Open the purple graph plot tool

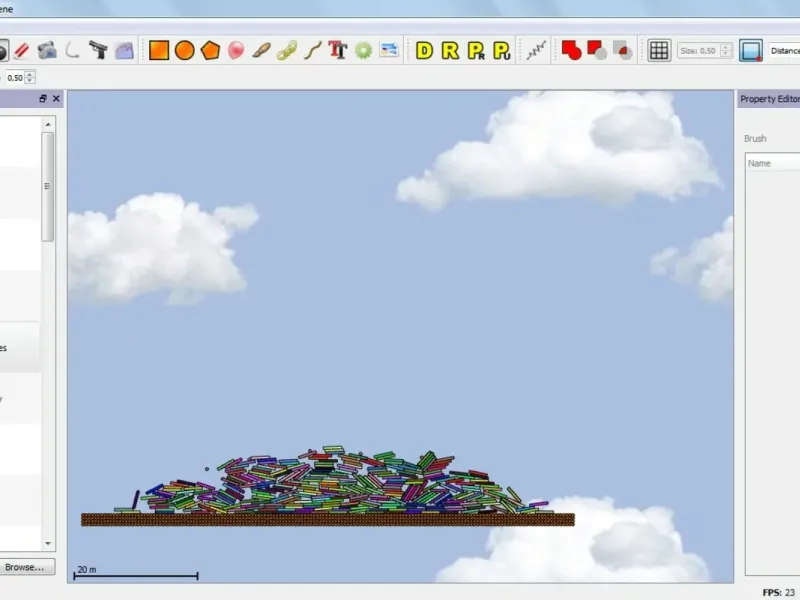[124, 50]
